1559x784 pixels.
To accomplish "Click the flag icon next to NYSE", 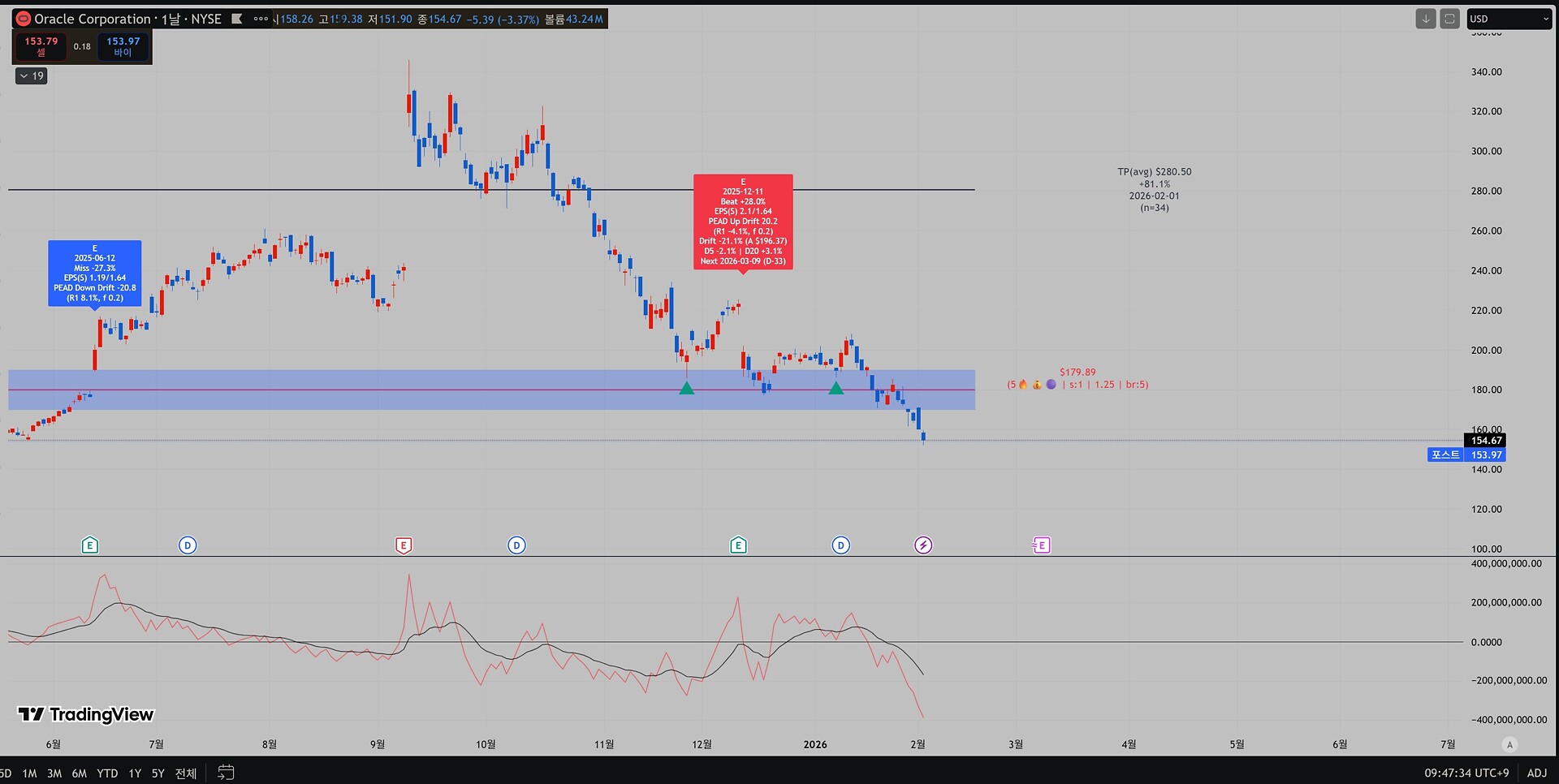I will 237,19.
